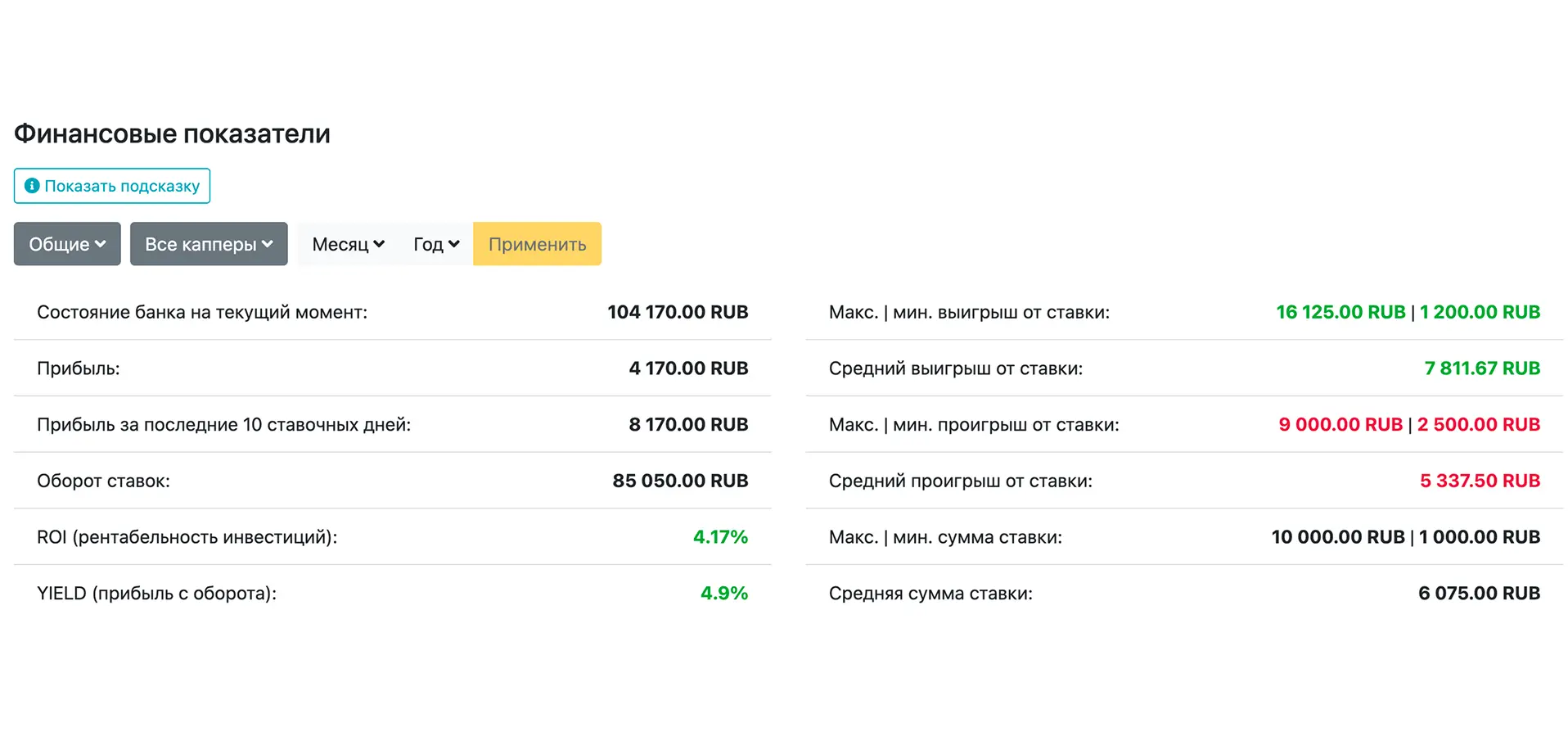Select the 104 170.00 RUB bank balance value
Image resolution: width=1568 pixels, height=732 pixels.
pyautogui.click(x=678, y=312)
